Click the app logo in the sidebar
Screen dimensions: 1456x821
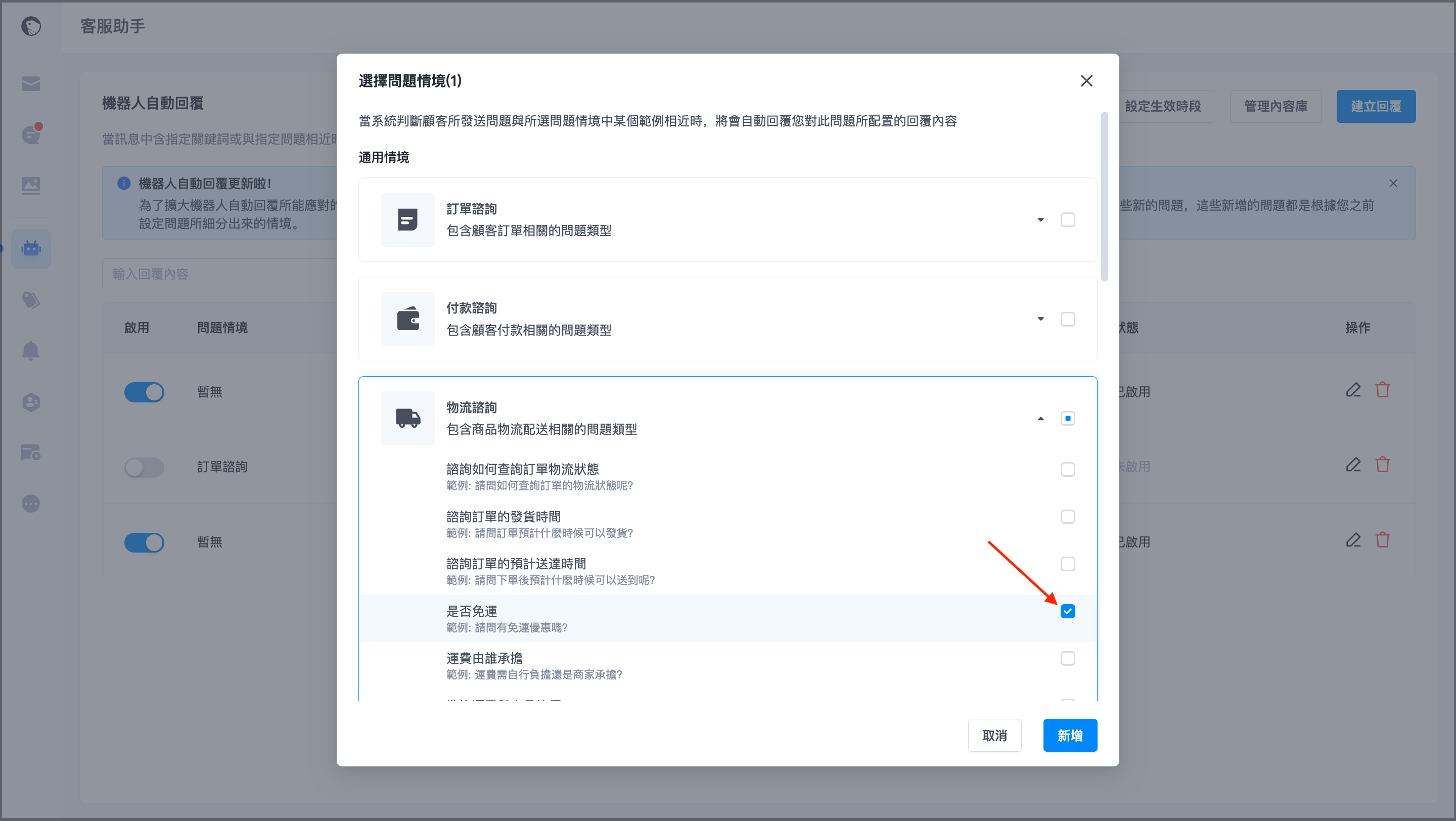click(31, 26)
